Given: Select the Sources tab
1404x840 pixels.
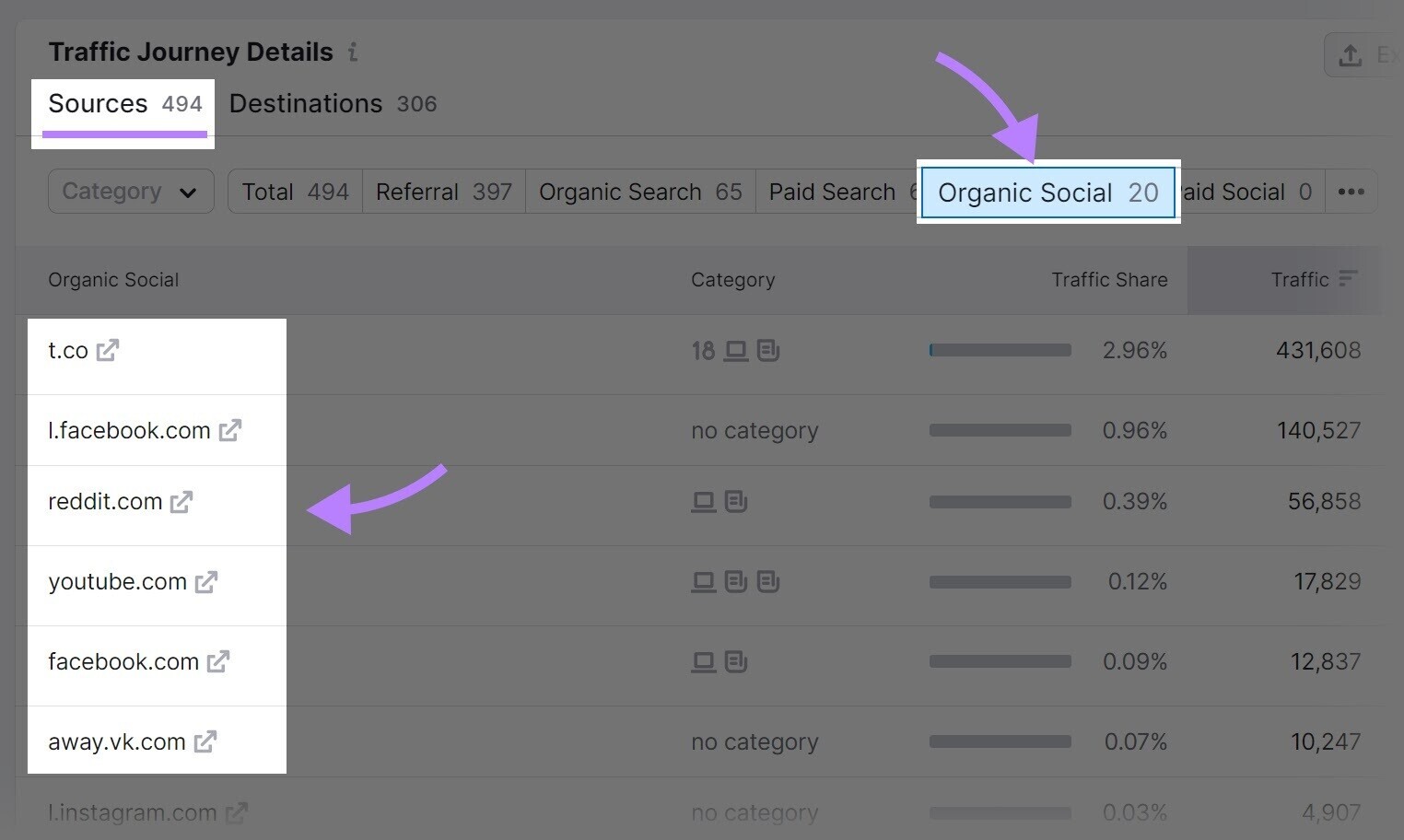Looking at the screenshot, I should 124,104.
